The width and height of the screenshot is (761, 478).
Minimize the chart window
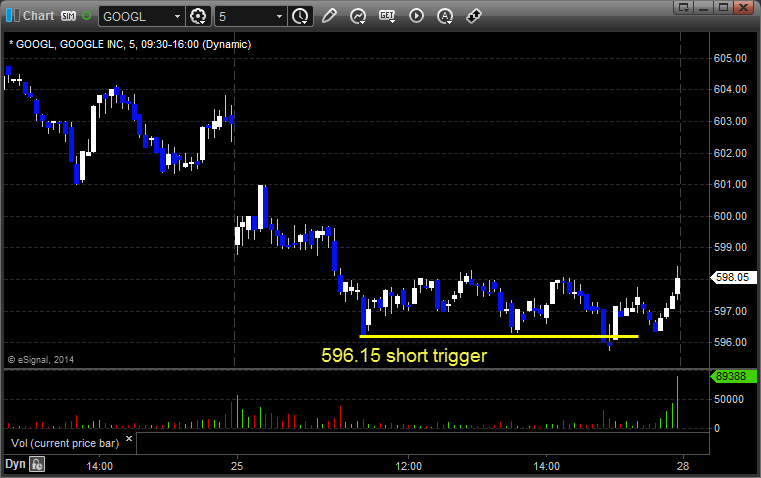pos(704,7)
